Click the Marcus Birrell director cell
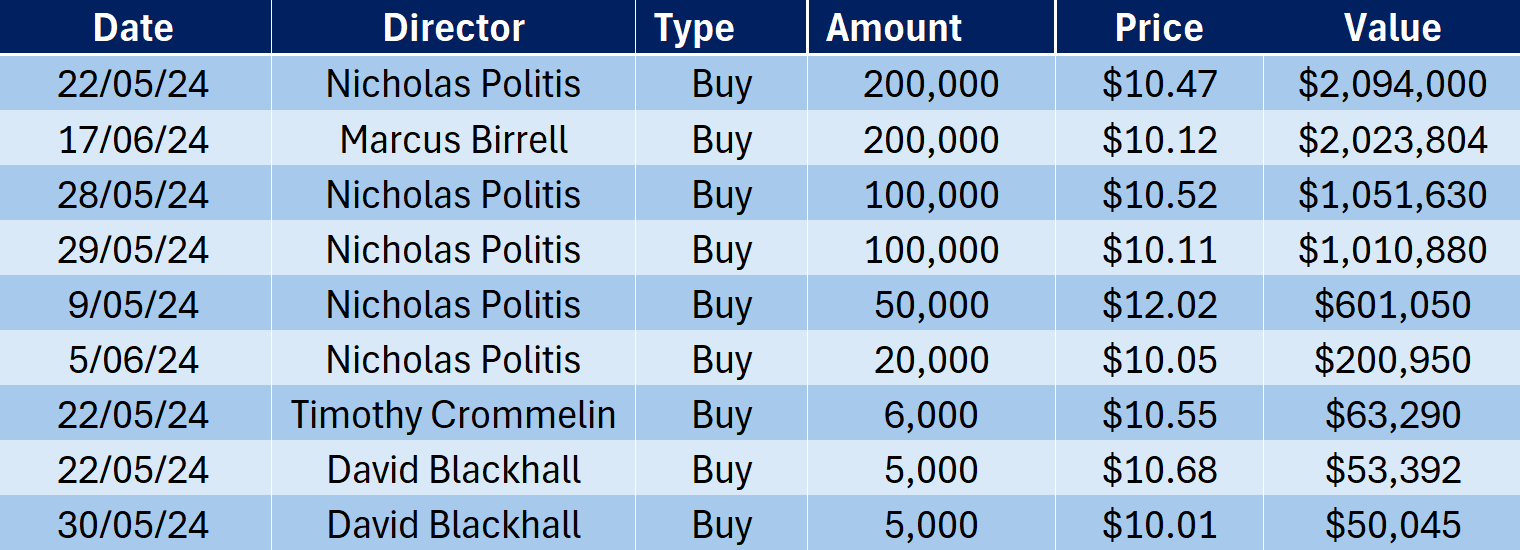 point(453,140)
